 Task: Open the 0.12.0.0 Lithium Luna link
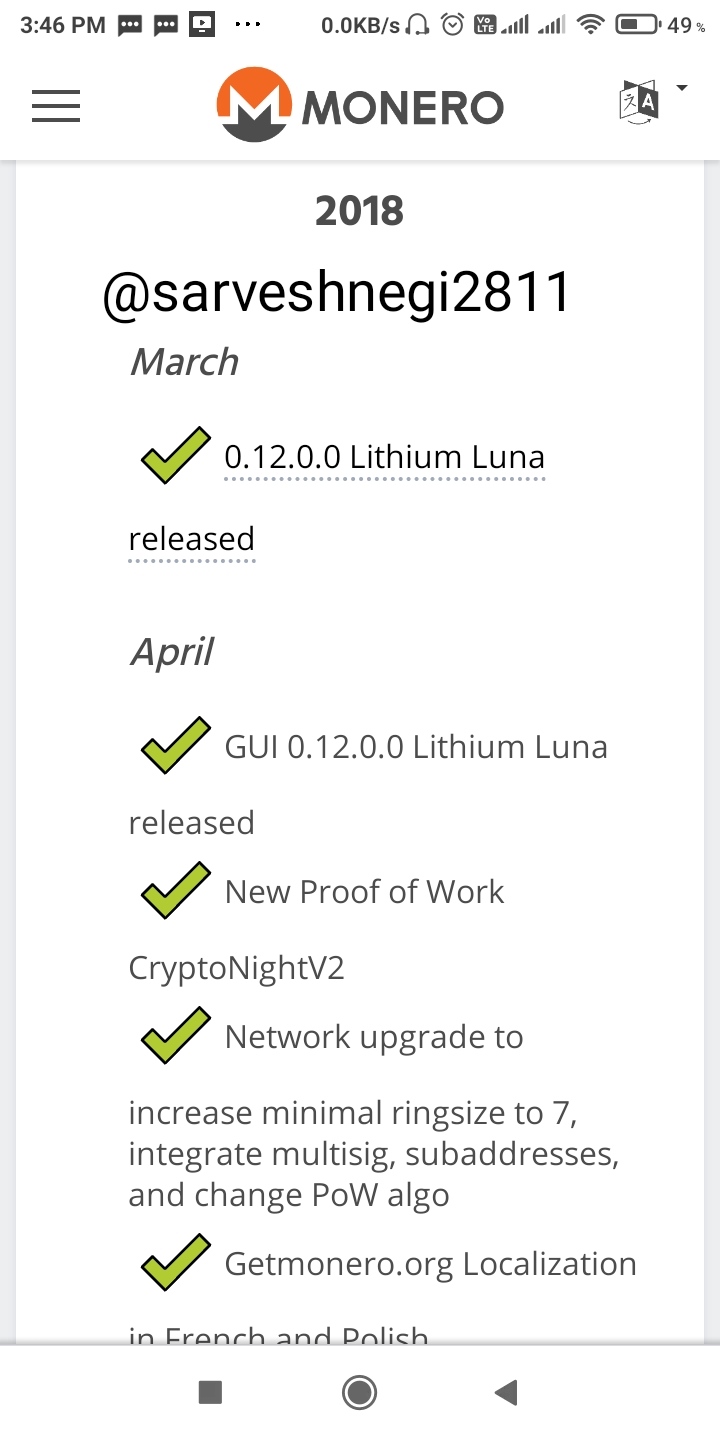click(385, 458)
